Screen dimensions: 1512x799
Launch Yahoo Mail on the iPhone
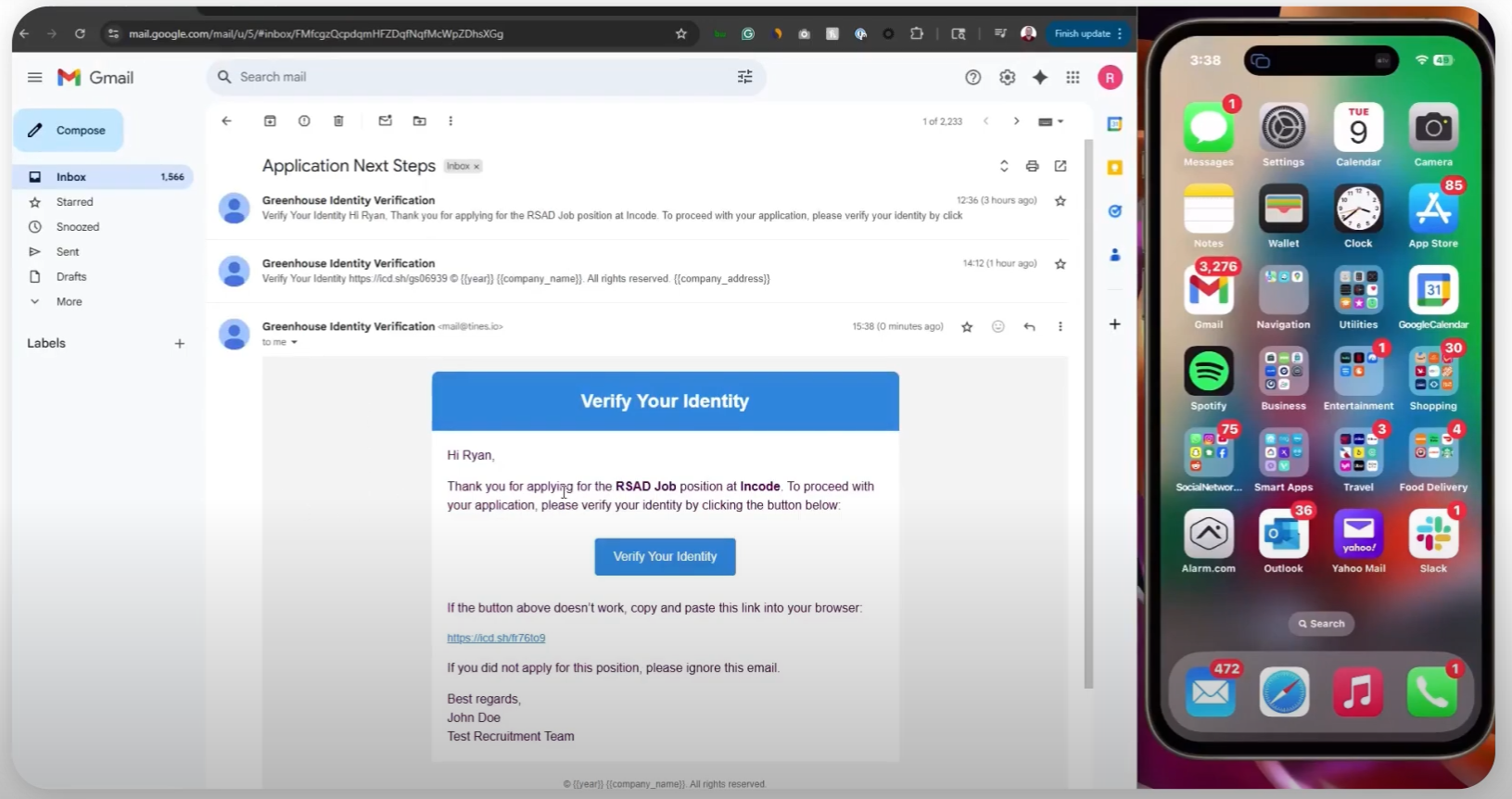tap(1358, 534)
